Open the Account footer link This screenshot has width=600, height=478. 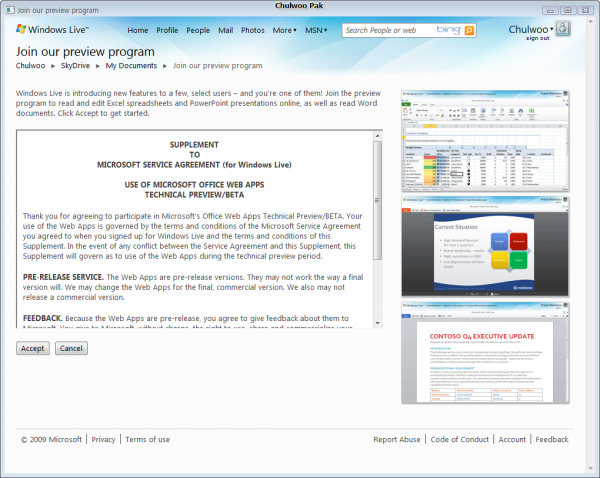tap(512, 439)
